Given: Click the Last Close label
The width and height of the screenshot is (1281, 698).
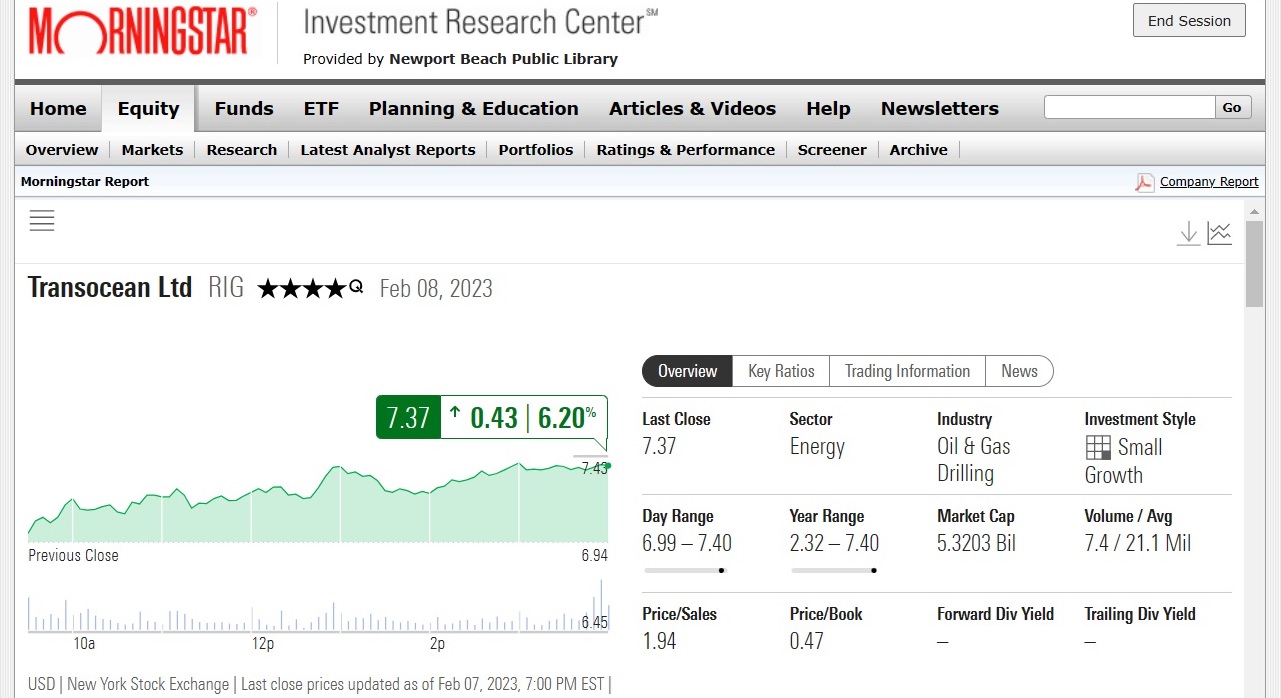Looking at the screenshot, I should point(676,419).
